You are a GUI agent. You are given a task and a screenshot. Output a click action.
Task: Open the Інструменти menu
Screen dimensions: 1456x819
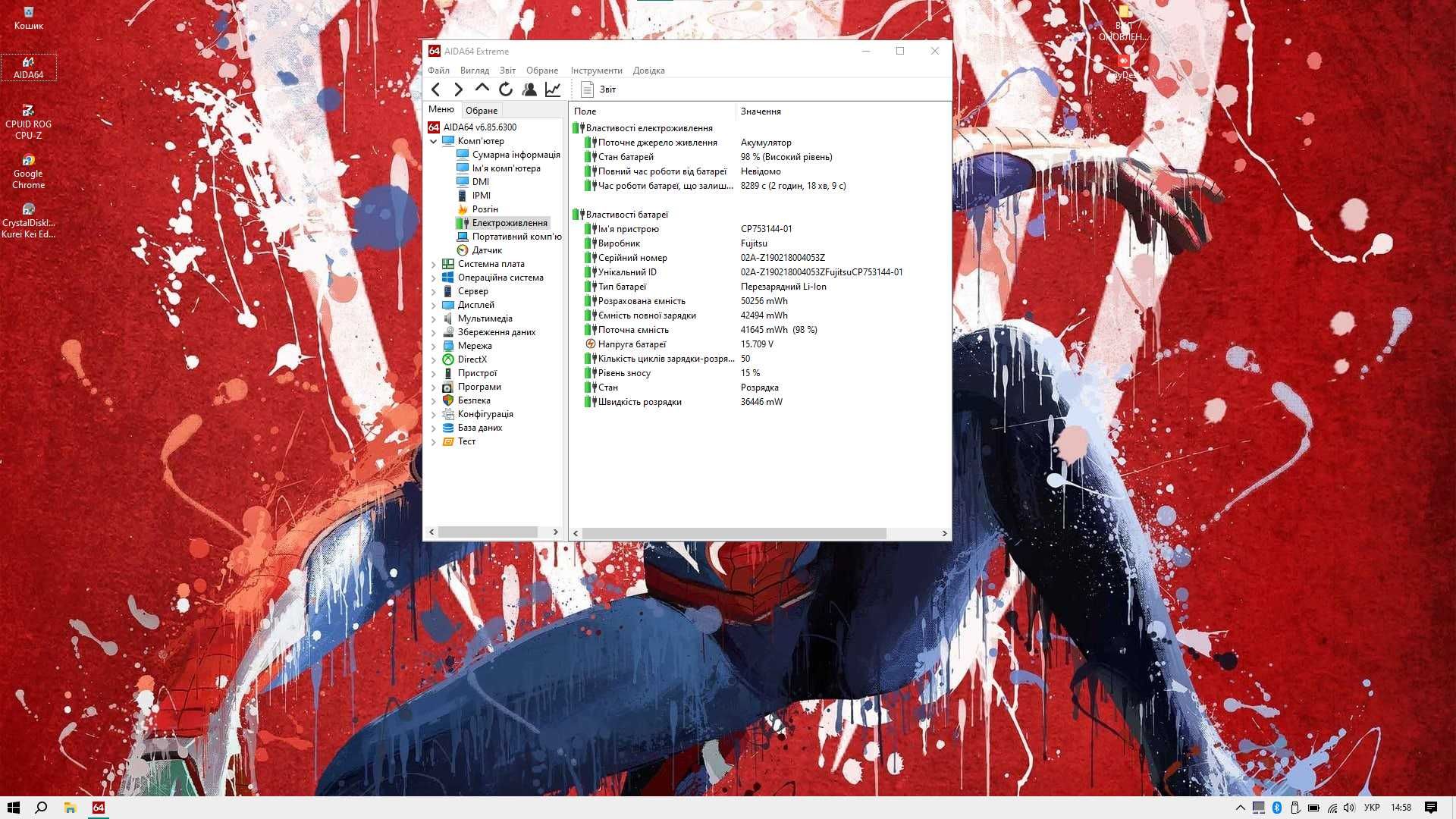coord(596,70)
